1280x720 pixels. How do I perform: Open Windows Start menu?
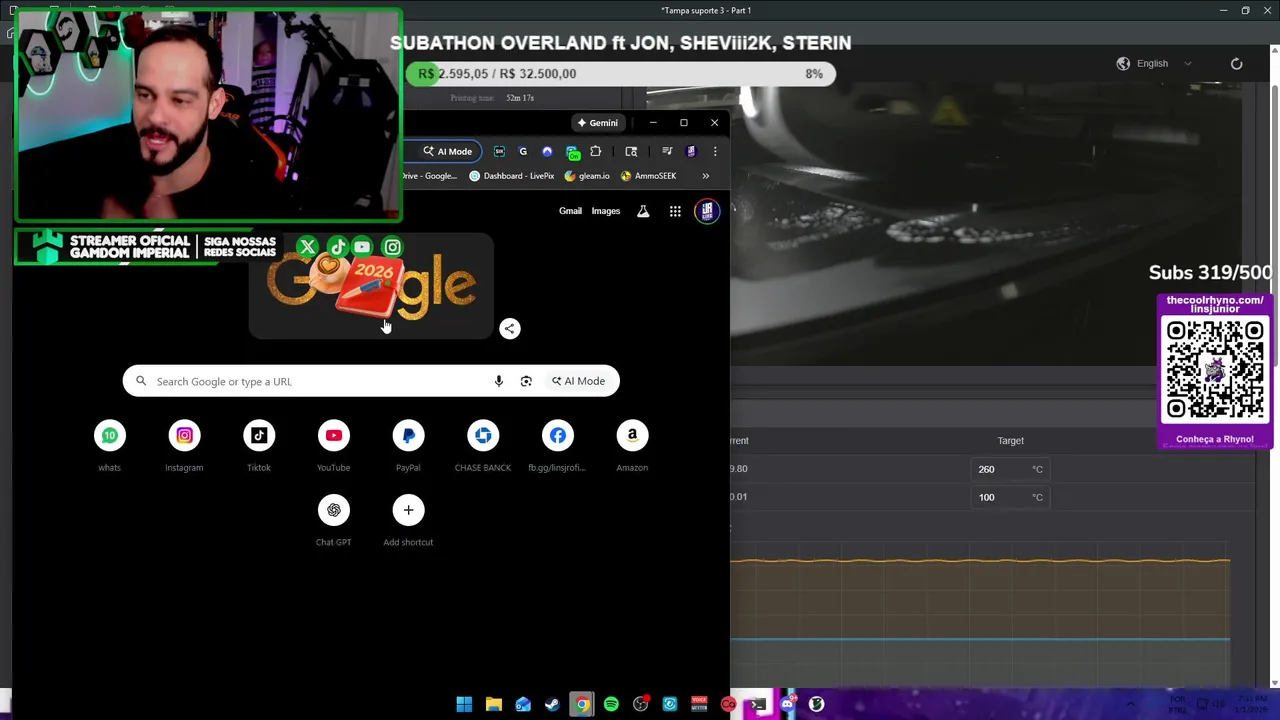point(464,705)
